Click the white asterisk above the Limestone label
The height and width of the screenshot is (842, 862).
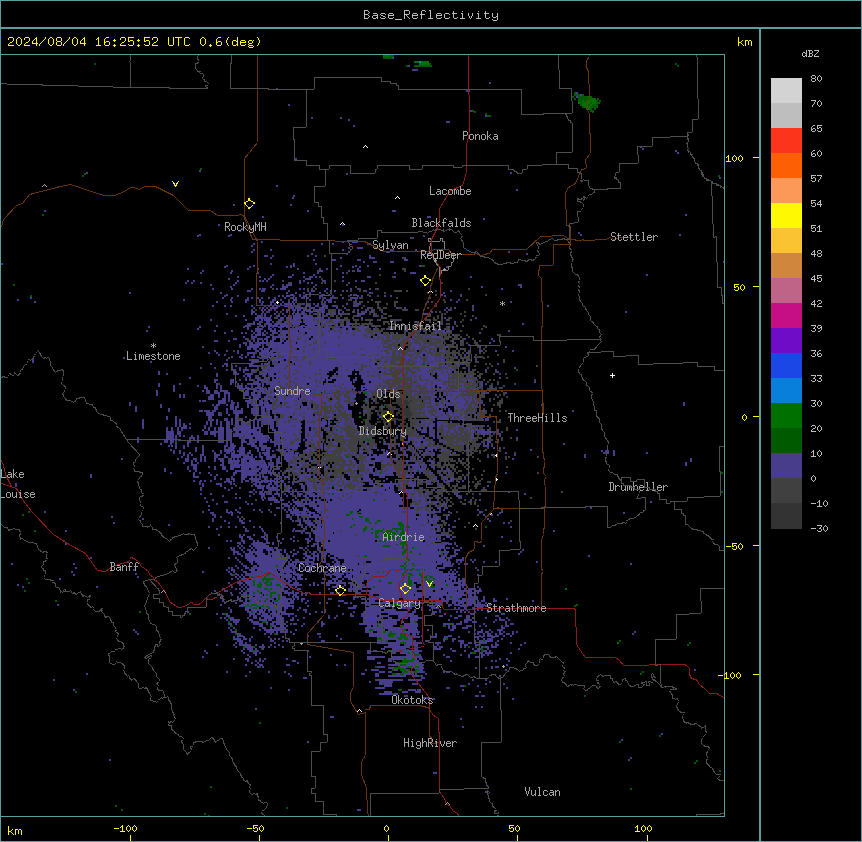[x=153, y=346]
